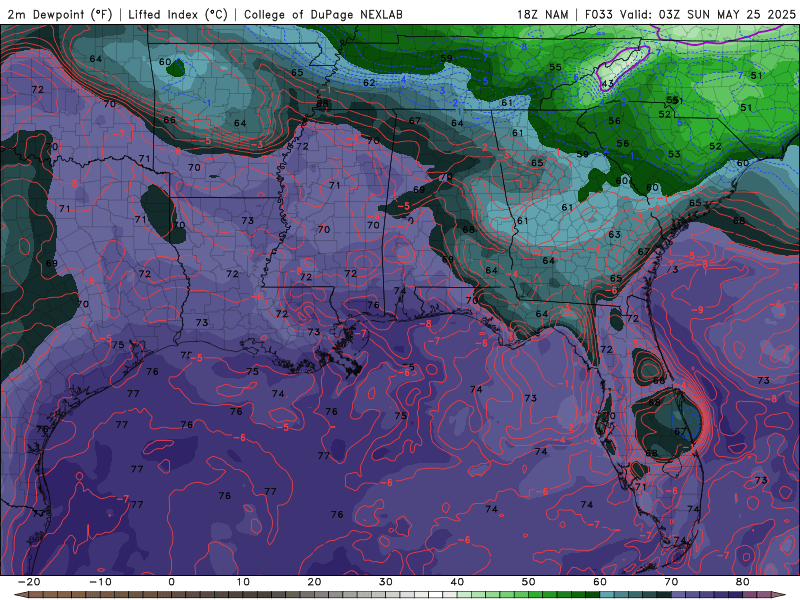
Task: Click the '30' color scale label
Action: tap(386, 582)
